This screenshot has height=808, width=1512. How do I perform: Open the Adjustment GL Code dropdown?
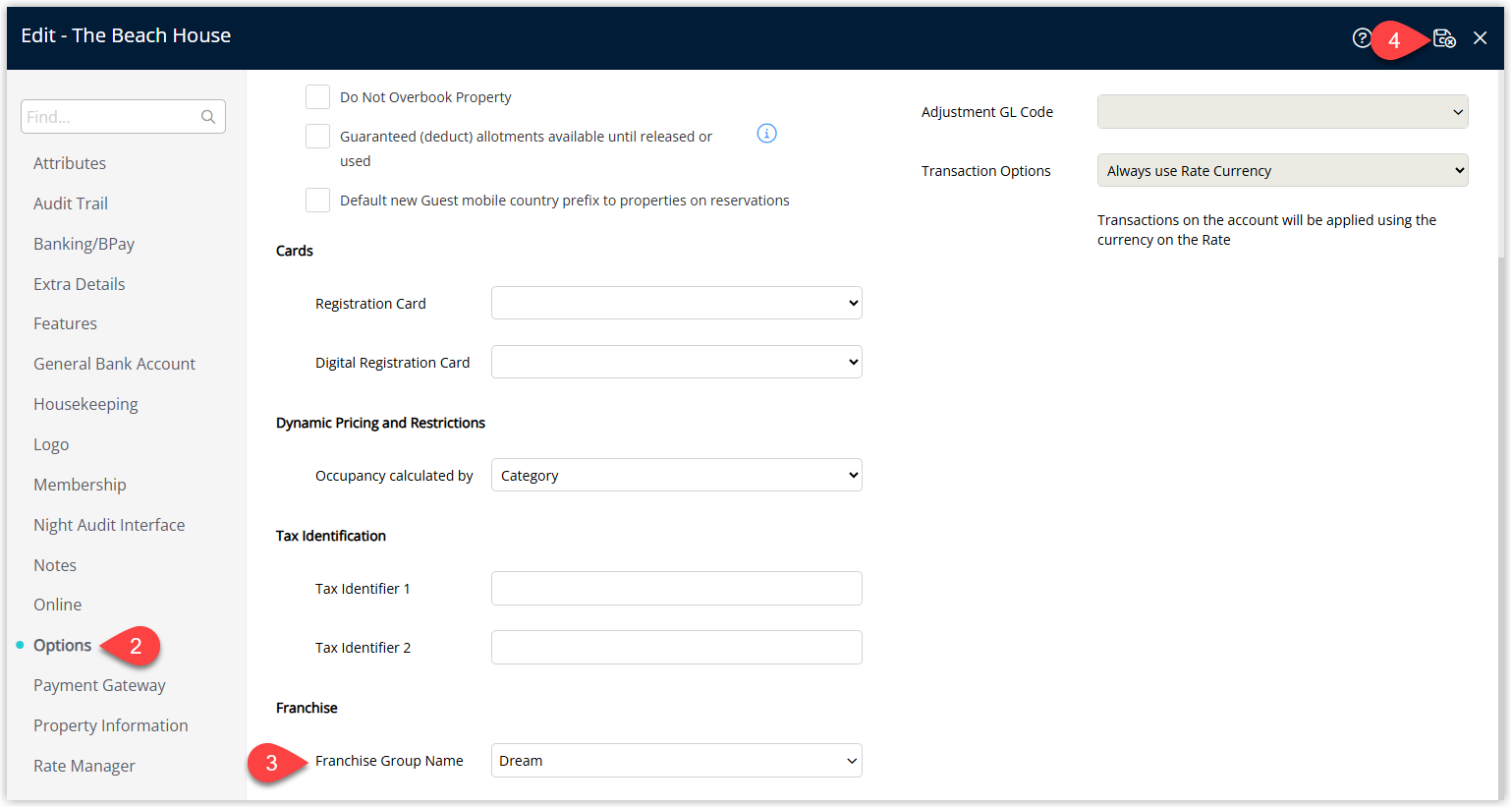(x=1282, y=112)
